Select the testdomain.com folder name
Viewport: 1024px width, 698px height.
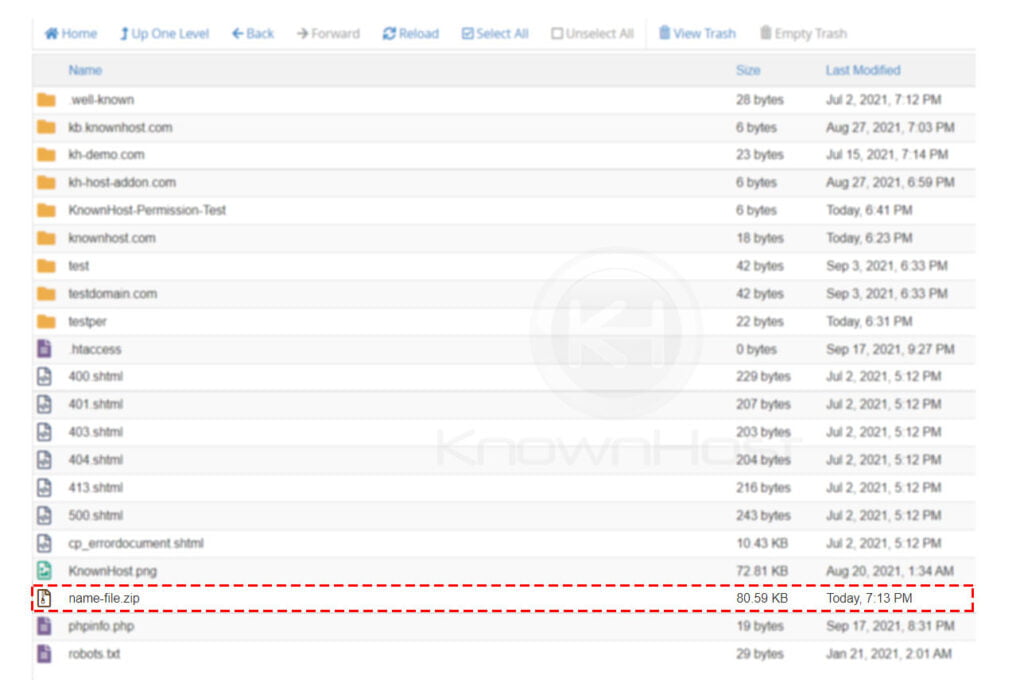(112, 293)
